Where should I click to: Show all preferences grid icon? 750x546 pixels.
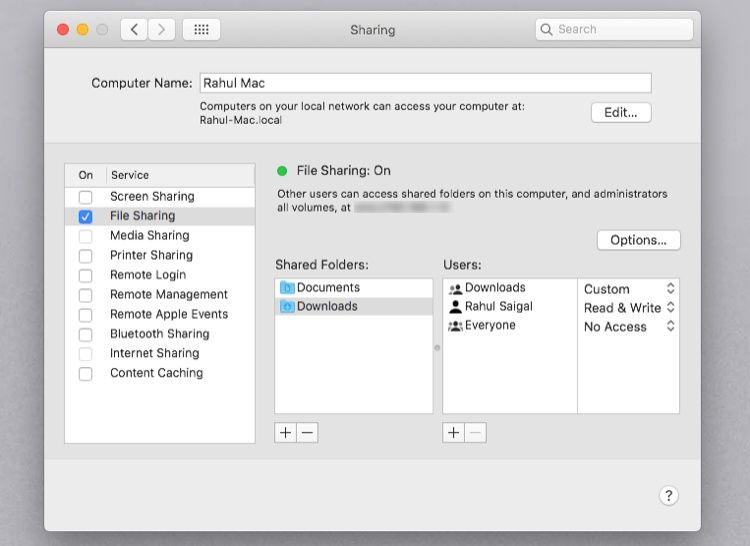(201, 30)
